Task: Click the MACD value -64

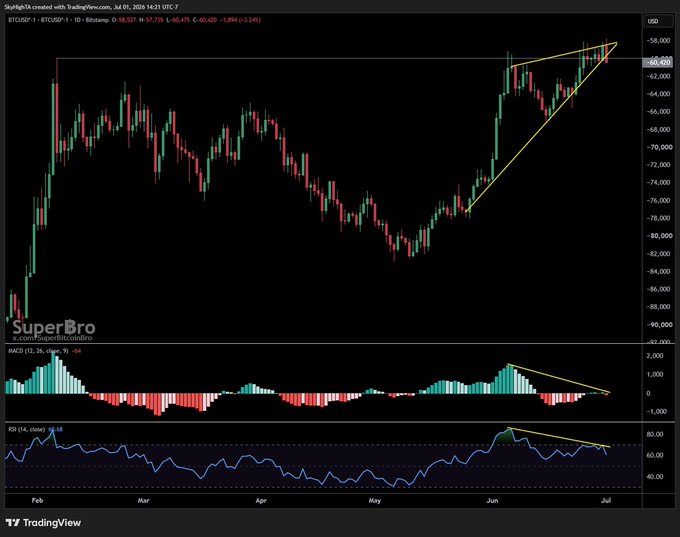Action: coord(76,350)
